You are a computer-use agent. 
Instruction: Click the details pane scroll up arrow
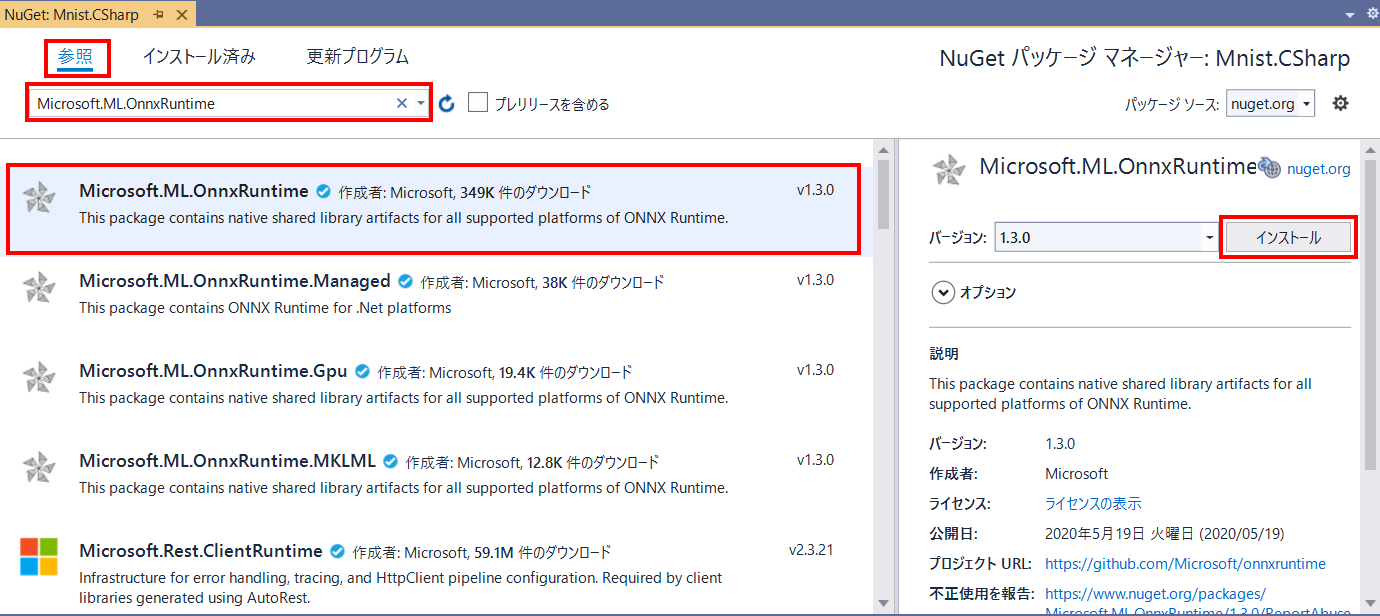point(1371,150)
